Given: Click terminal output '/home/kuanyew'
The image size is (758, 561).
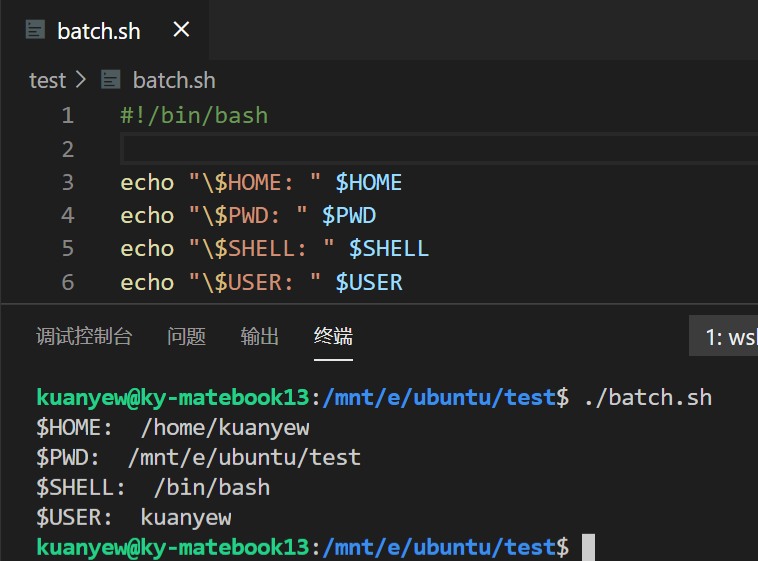Looking at the screenshot, I should coord(225,428).
